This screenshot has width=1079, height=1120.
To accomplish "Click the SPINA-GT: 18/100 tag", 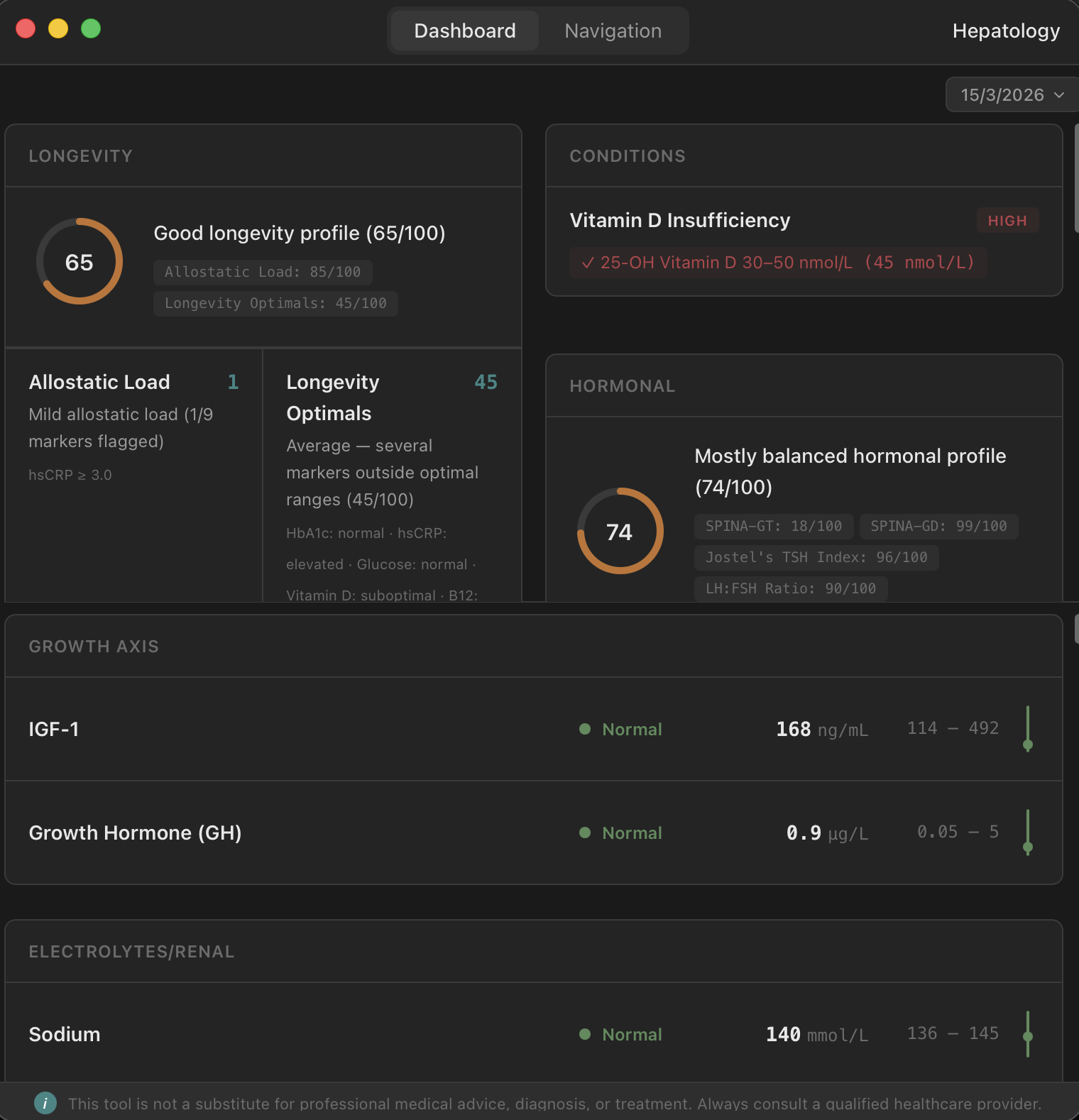I will click(774, 526).
